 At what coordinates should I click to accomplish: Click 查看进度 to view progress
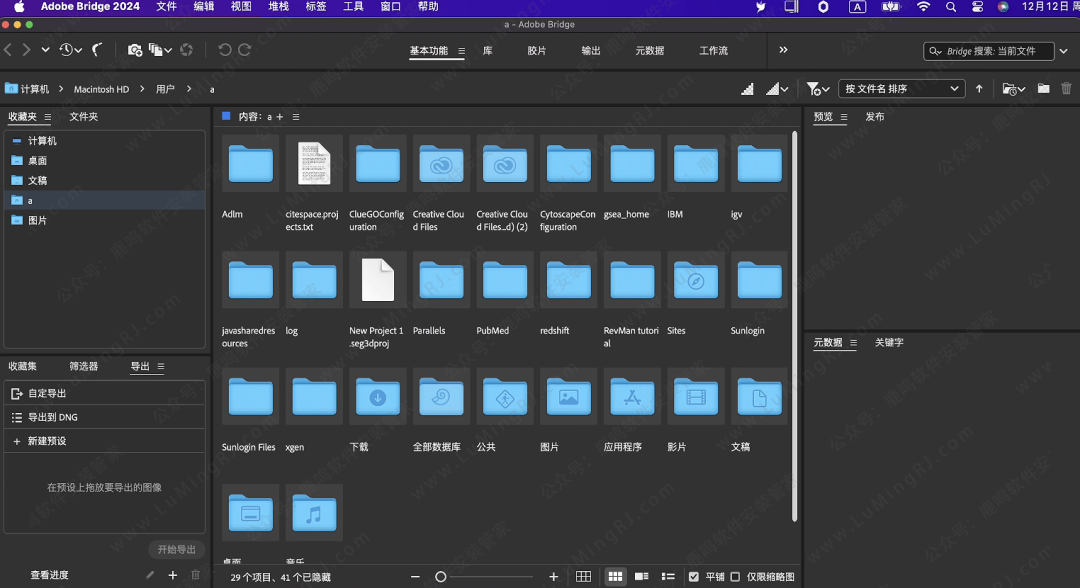point(50,575)
